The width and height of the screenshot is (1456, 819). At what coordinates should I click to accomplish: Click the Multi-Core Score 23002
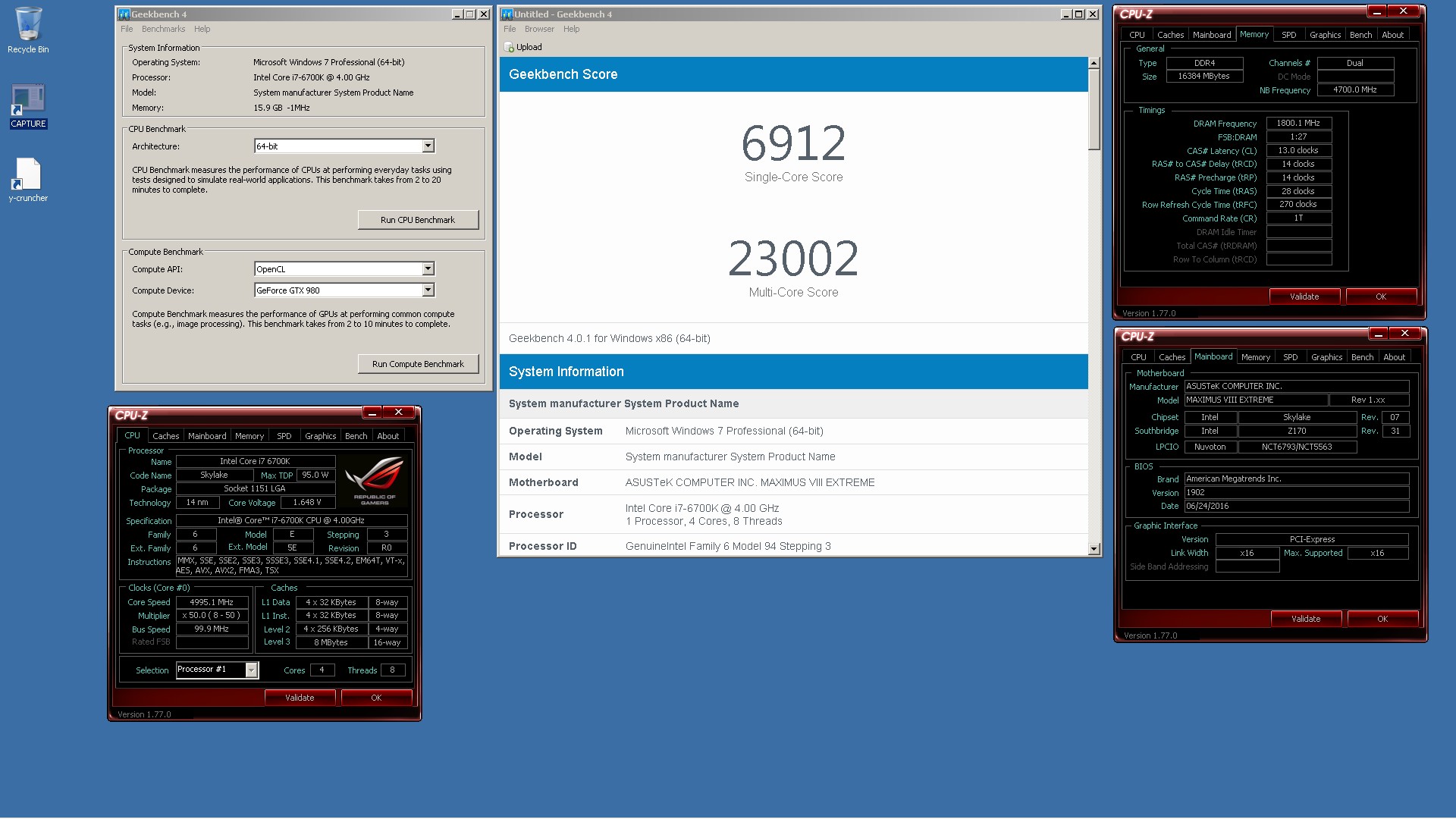click(793, 259)
